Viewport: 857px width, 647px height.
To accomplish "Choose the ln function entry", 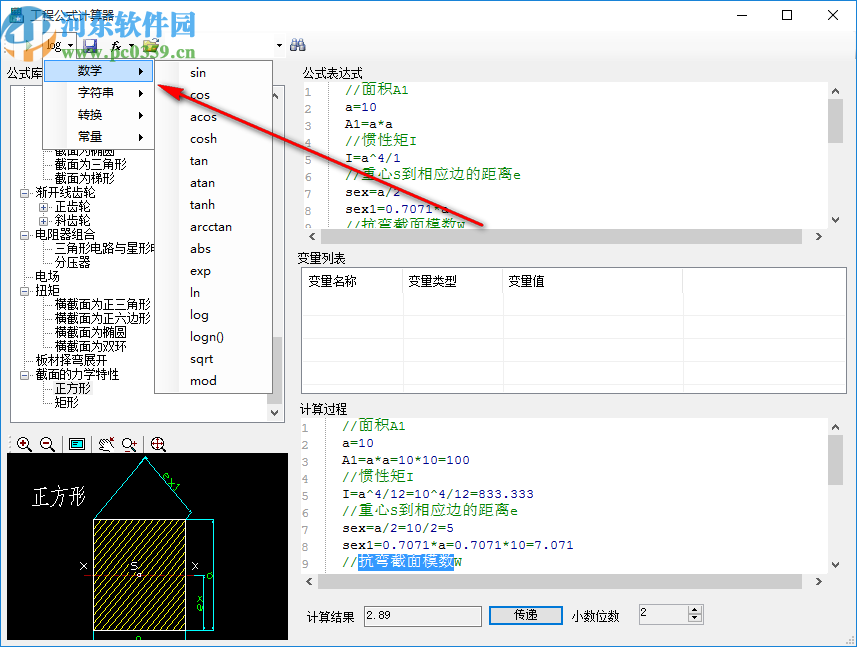I will click(x=214, y=293).
